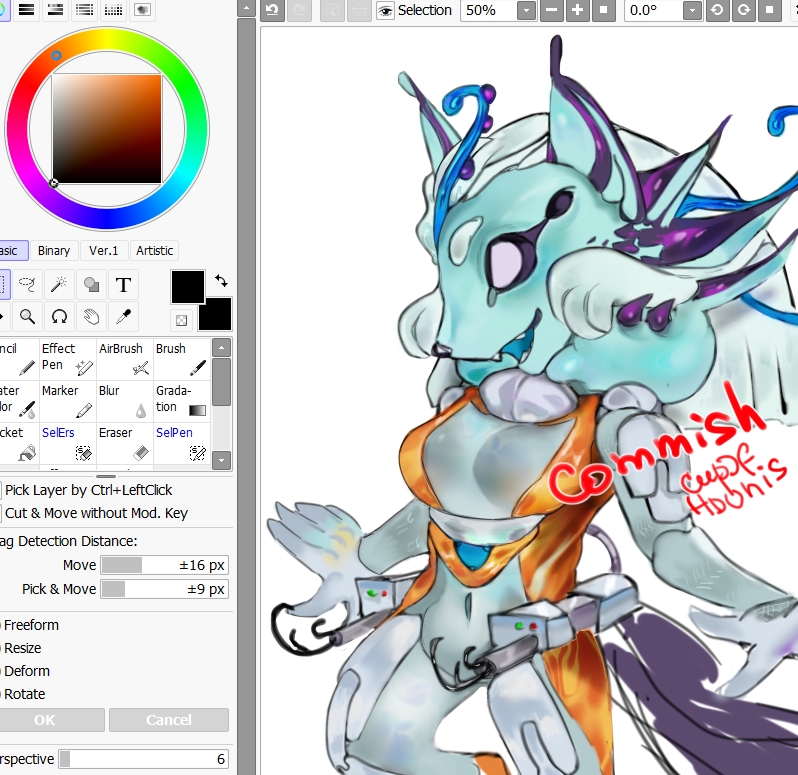Open the 50% zoom level dropdown
This screenshot has height=775, width=798.
point(527,11)
